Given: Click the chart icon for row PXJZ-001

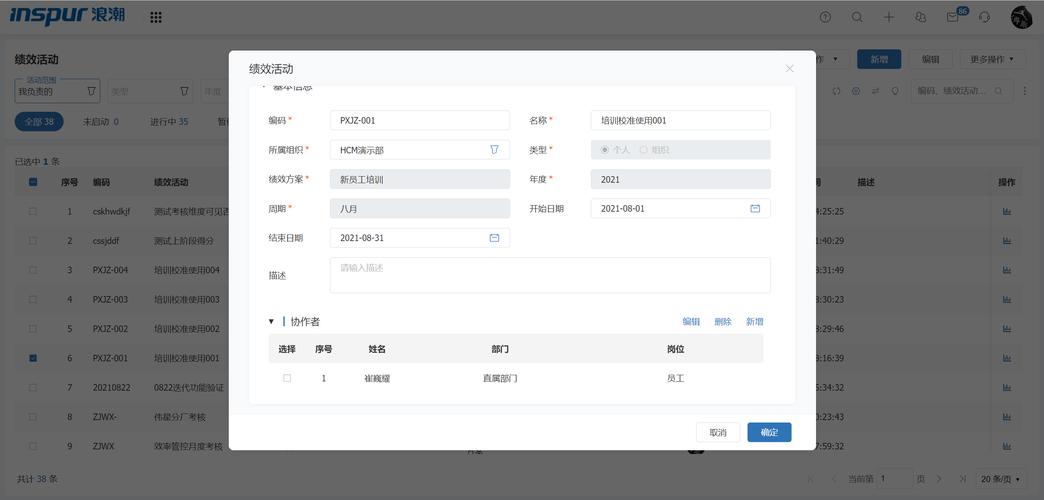Looking at the screenshot, I should pos(1007,358).
